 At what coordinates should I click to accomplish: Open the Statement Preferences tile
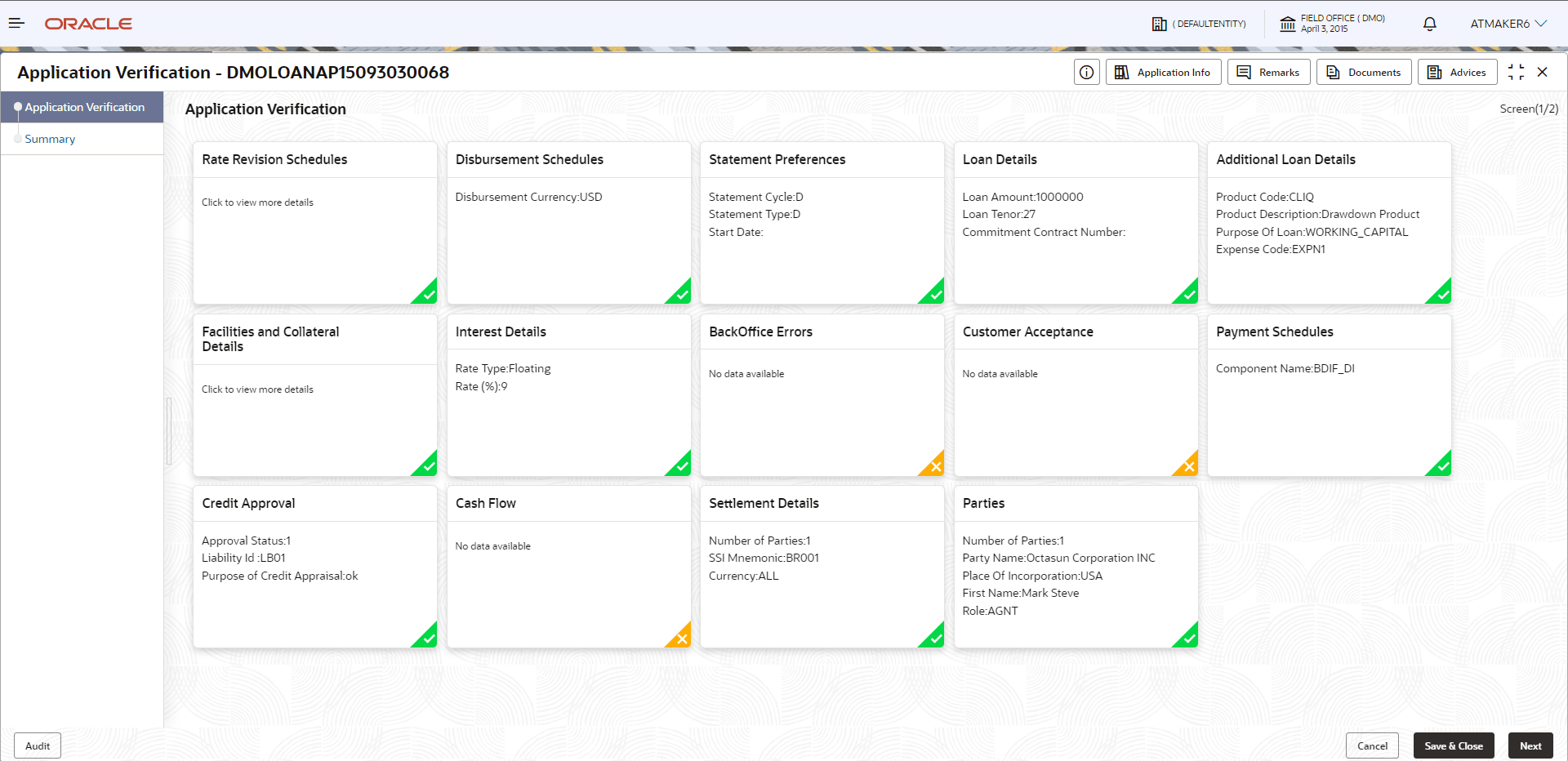tap(822, 223)
